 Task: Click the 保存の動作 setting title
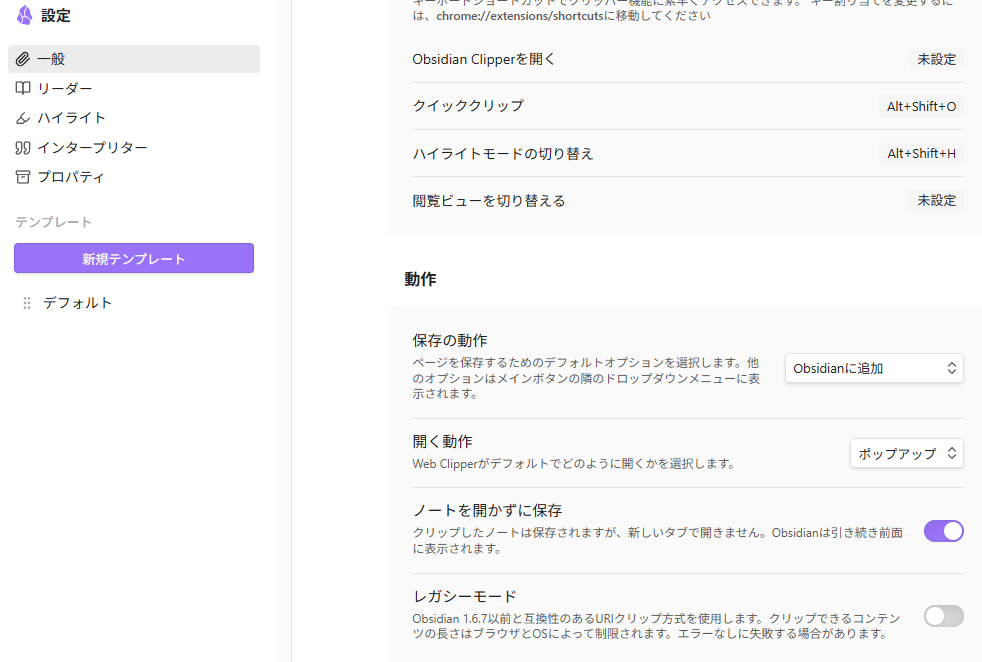[x=450, y=341]
